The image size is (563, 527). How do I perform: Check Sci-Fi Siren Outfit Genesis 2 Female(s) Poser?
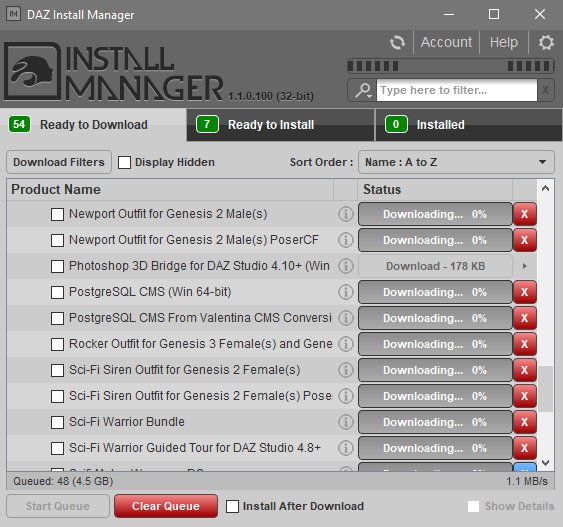[x=57, y=396]
